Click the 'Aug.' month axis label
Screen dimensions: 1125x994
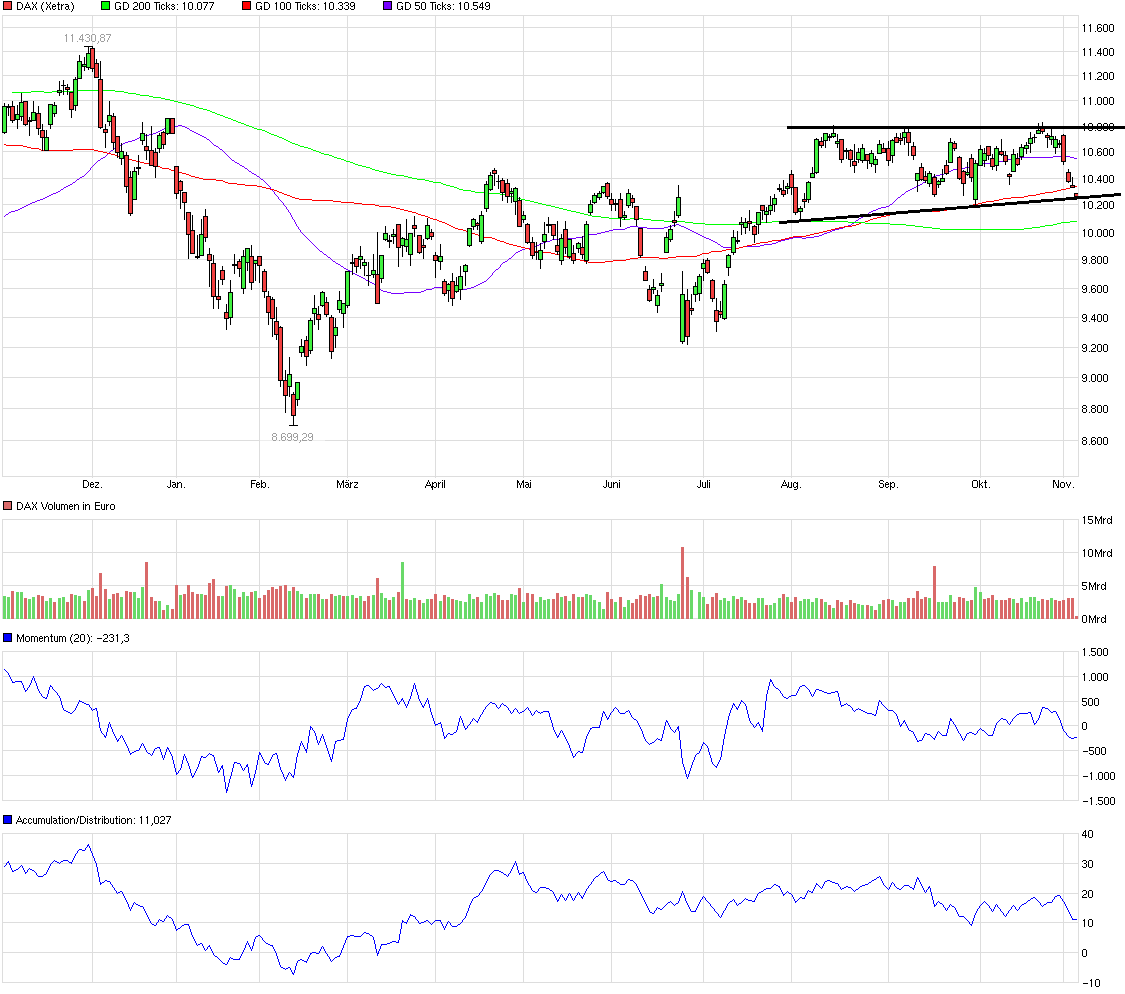[791, 484]
